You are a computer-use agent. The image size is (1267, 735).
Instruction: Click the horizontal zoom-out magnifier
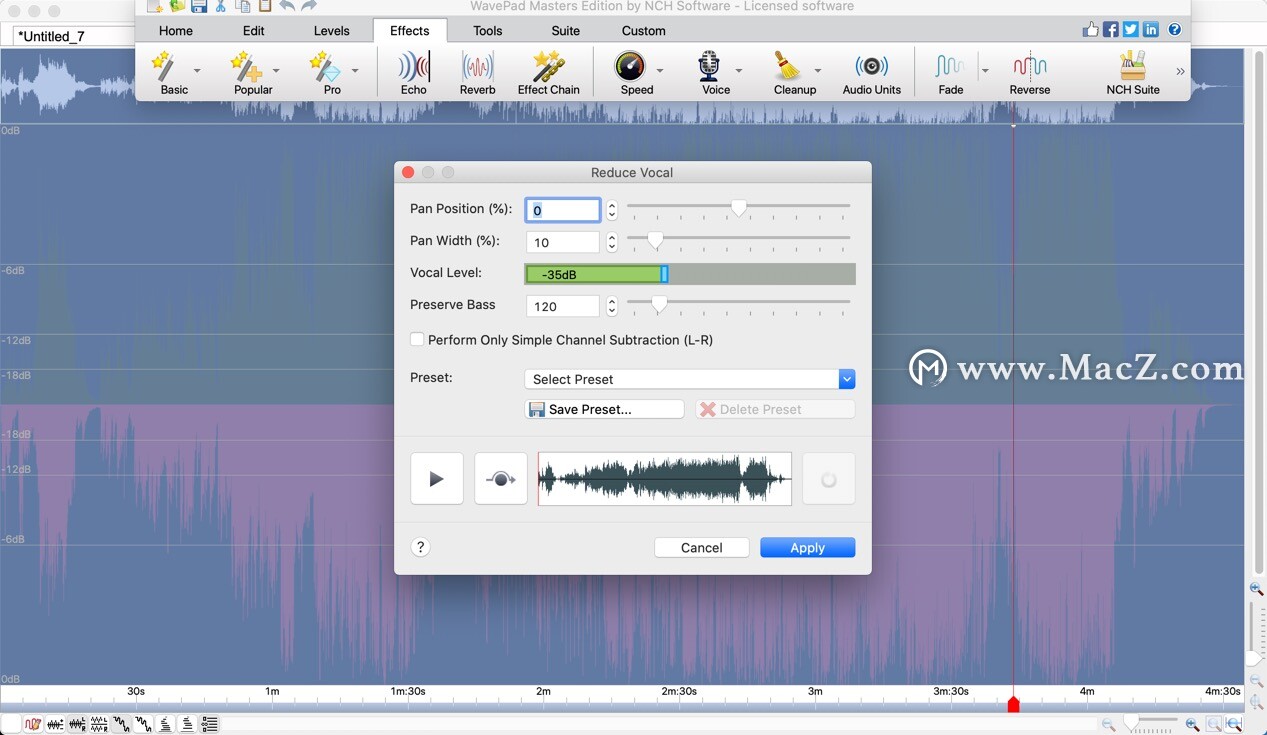pyautogui.click(x=1108, y=725)
